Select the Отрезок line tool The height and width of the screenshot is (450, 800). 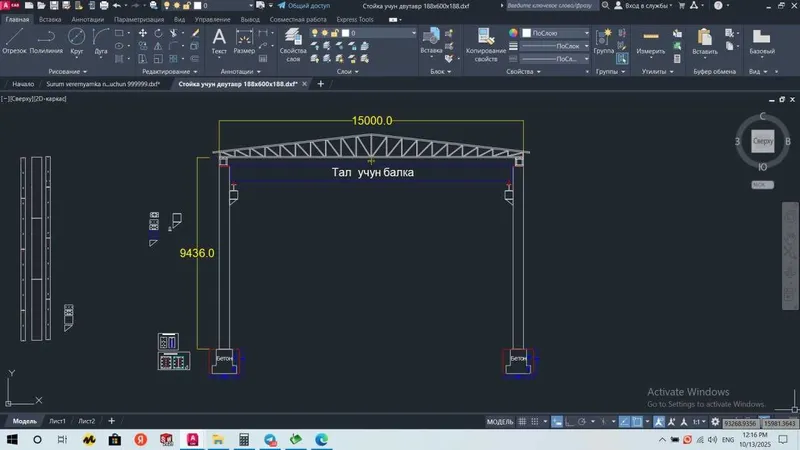[14, 41]
